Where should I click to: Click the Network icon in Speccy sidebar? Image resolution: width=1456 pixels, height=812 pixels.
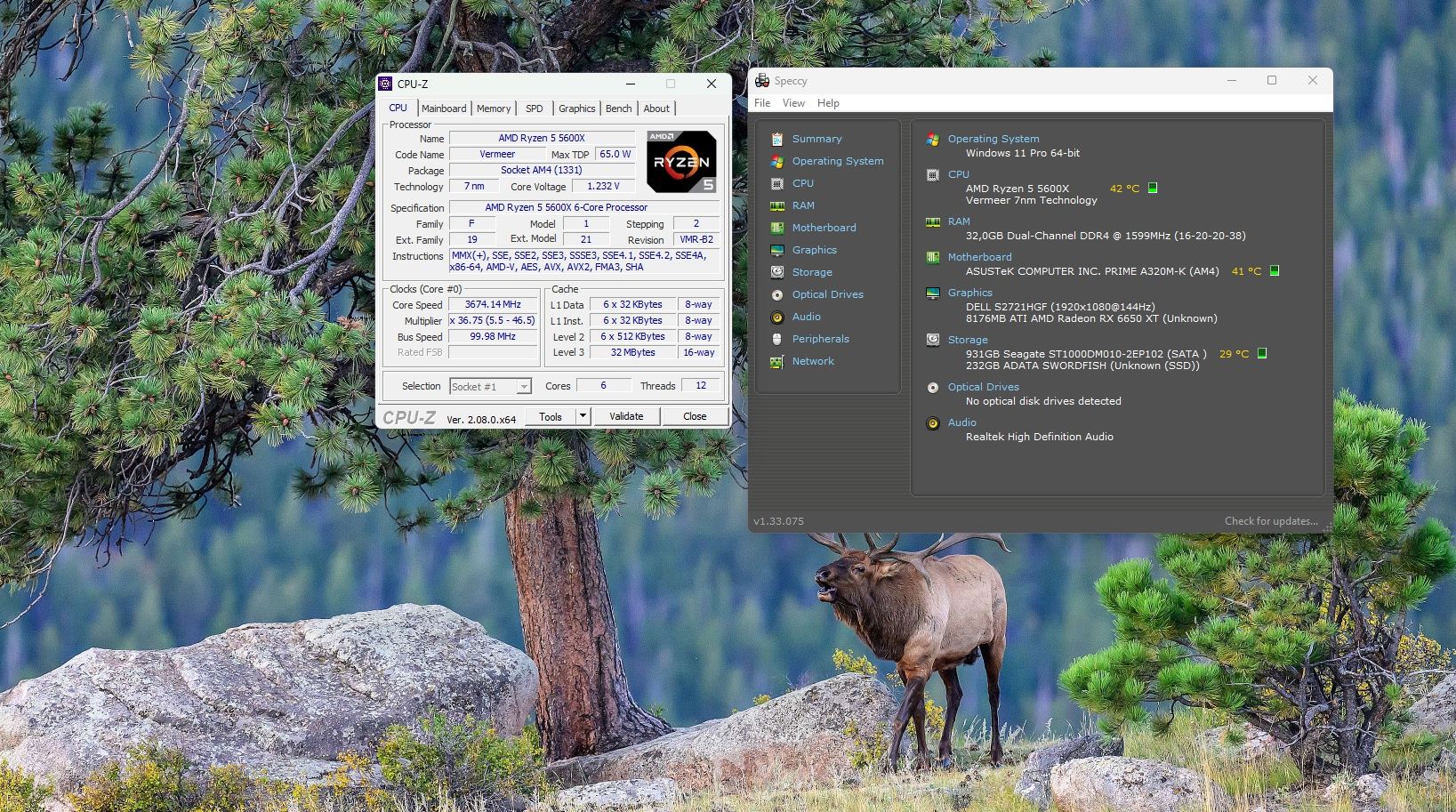click(x=777, y=361)
